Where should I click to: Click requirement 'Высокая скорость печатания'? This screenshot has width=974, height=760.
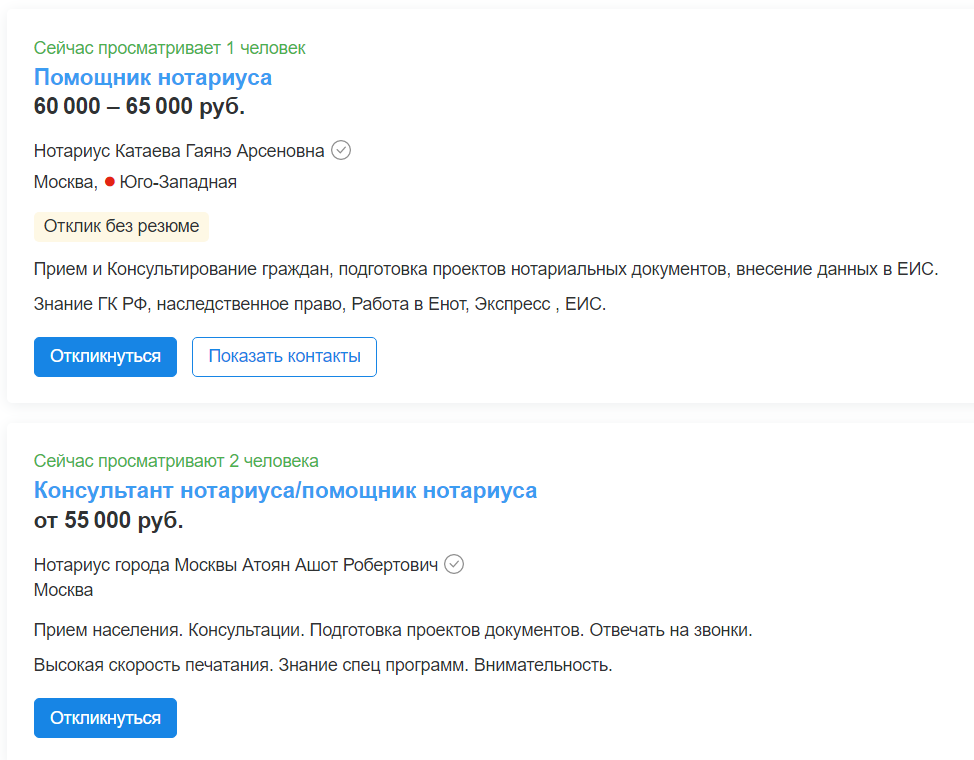pos(153,665)
